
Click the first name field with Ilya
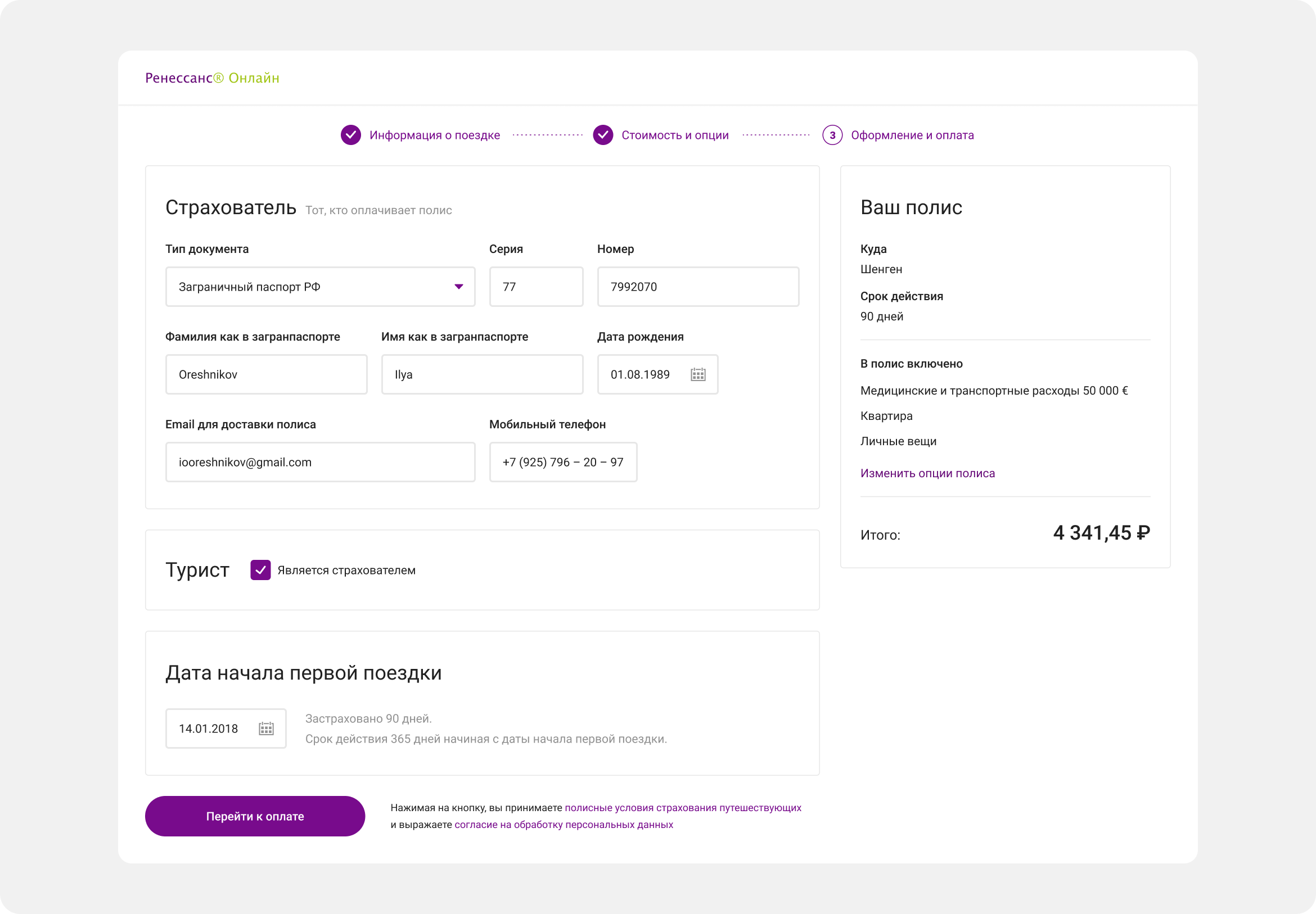pyautogui.click(x=483, y=374)
